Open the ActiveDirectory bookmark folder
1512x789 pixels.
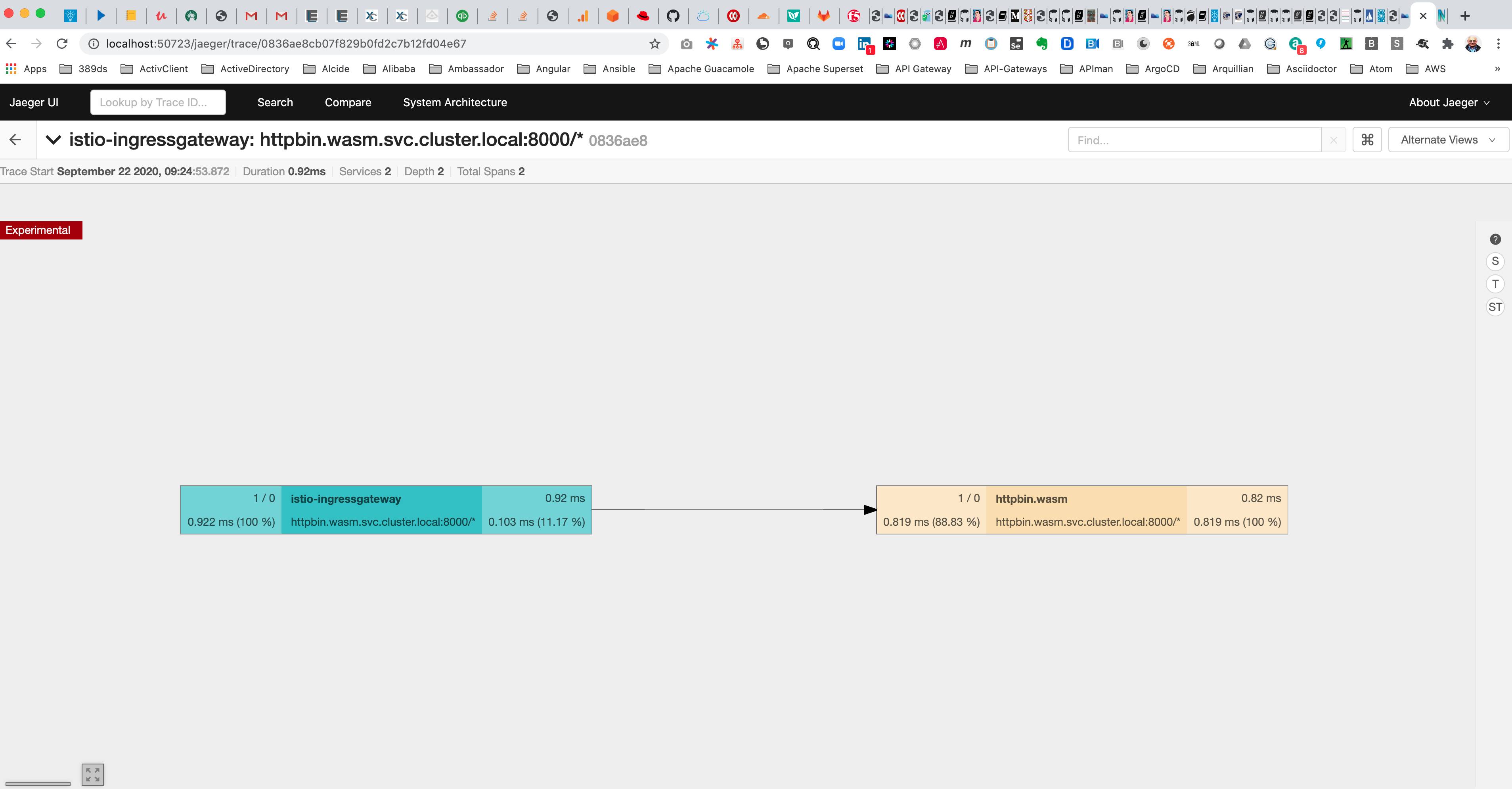click(x=245, y=69)
